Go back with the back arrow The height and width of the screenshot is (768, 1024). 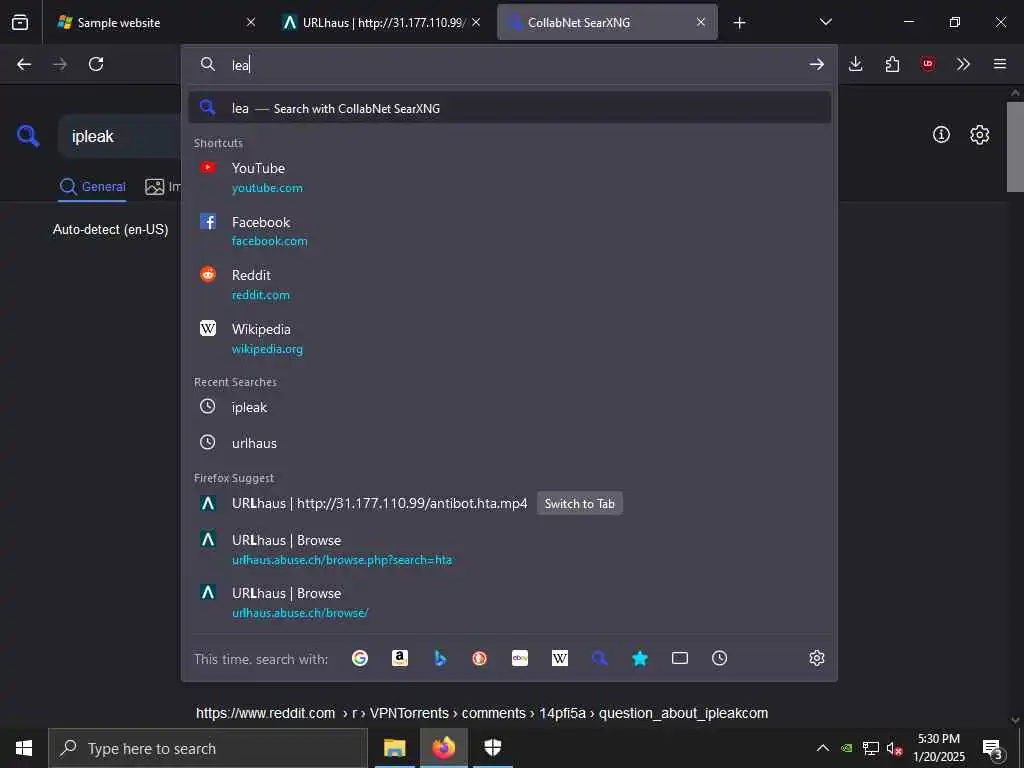[24, 64]
